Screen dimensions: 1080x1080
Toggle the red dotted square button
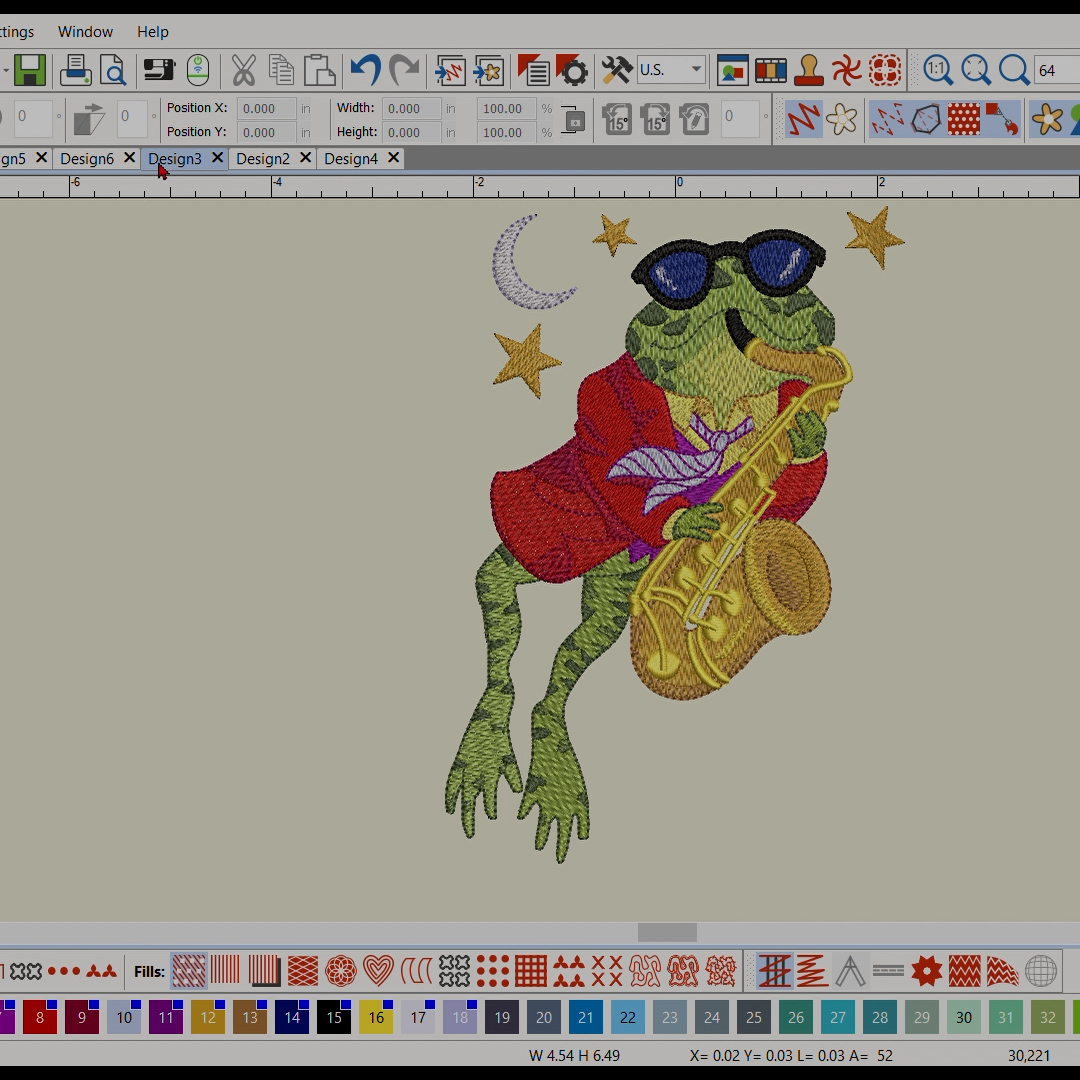click(x=964, y=119)
